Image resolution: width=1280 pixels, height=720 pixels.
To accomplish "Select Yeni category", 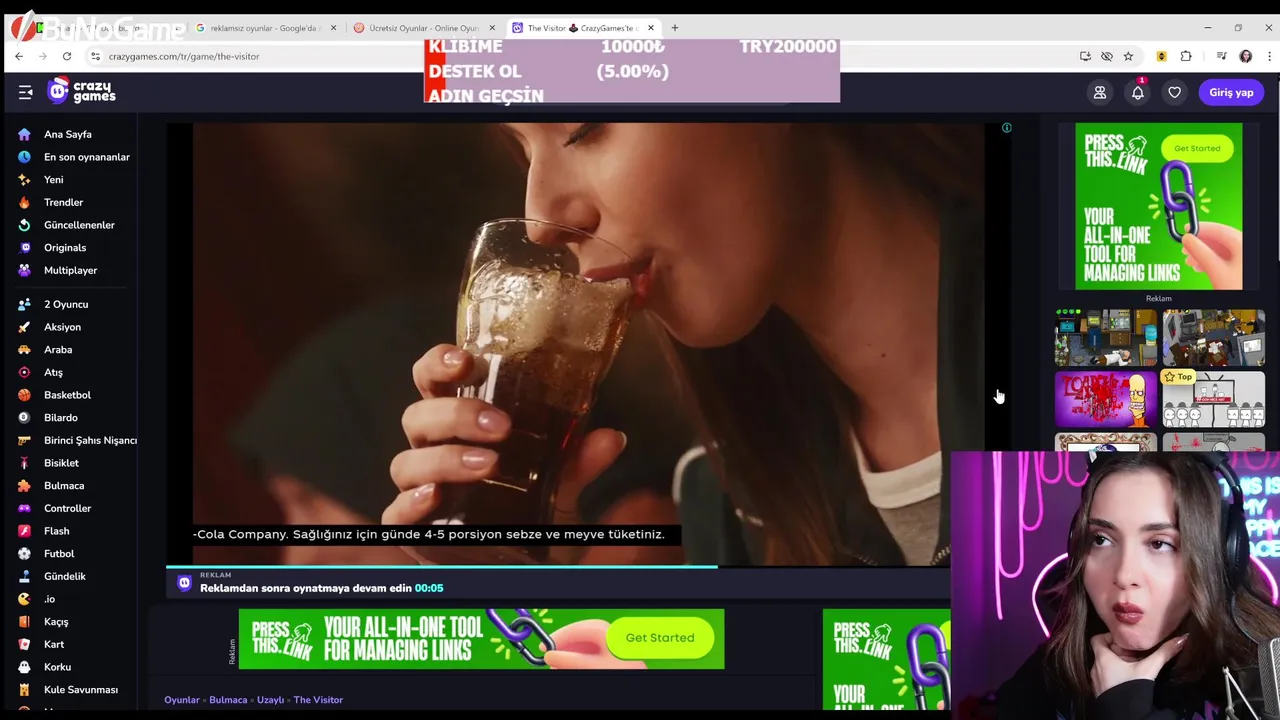I will [x=53, y=180].
